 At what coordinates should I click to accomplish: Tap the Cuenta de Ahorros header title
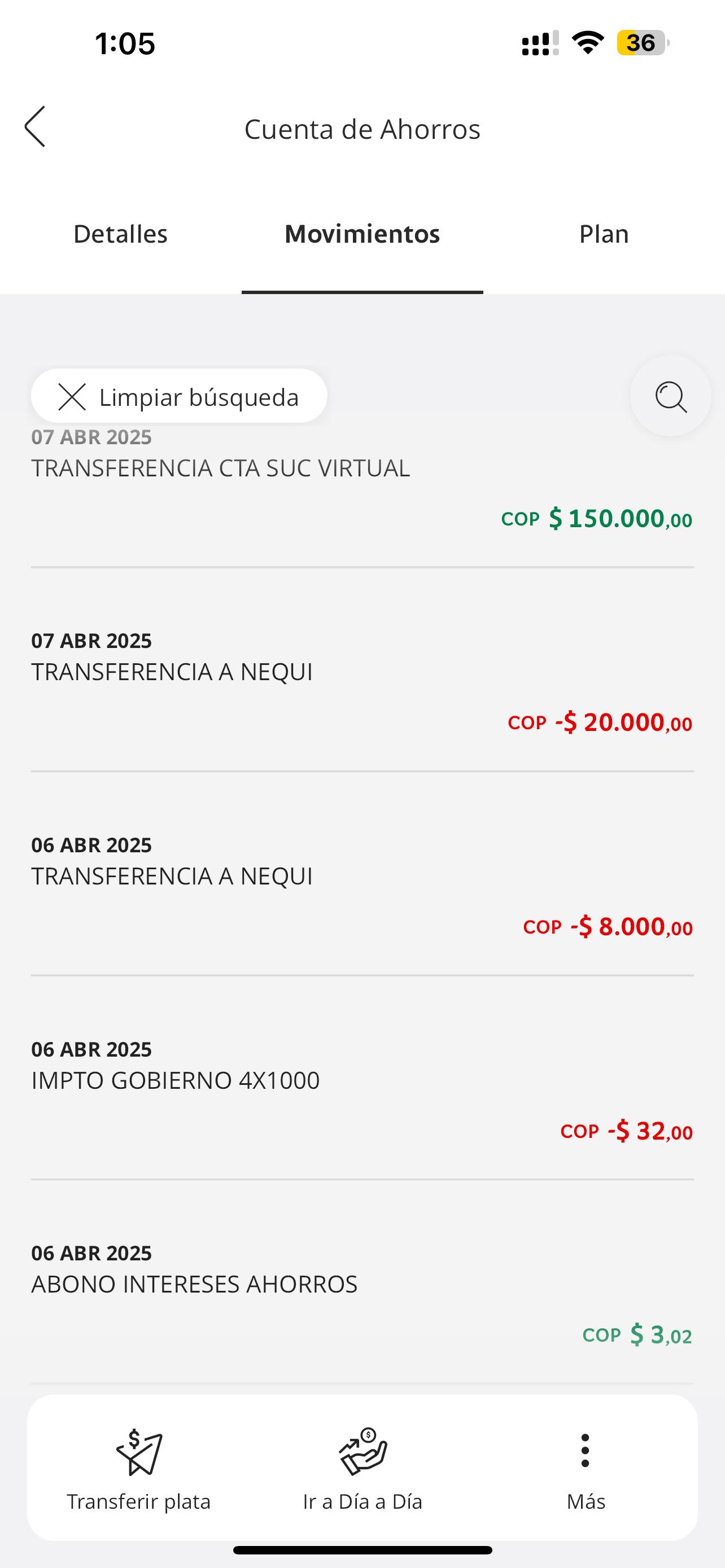[362, 129]
